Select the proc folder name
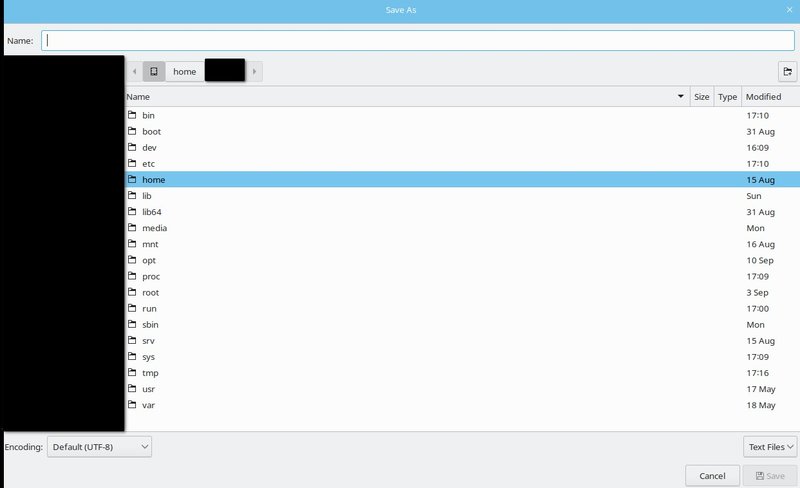The width and height of the screenshot is (800, 488). (x=151, y=277)
